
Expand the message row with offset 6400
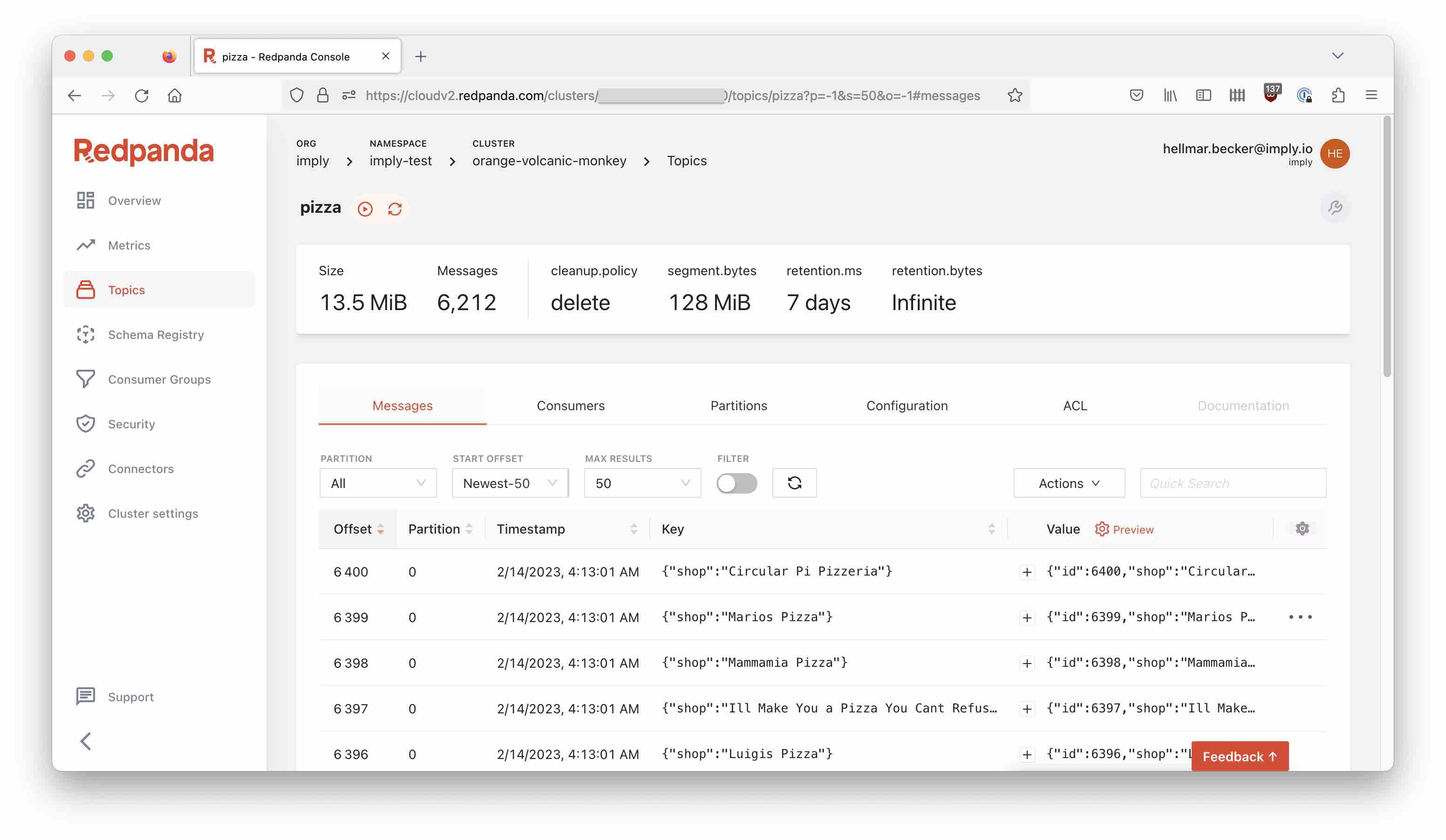(1027, 572)
